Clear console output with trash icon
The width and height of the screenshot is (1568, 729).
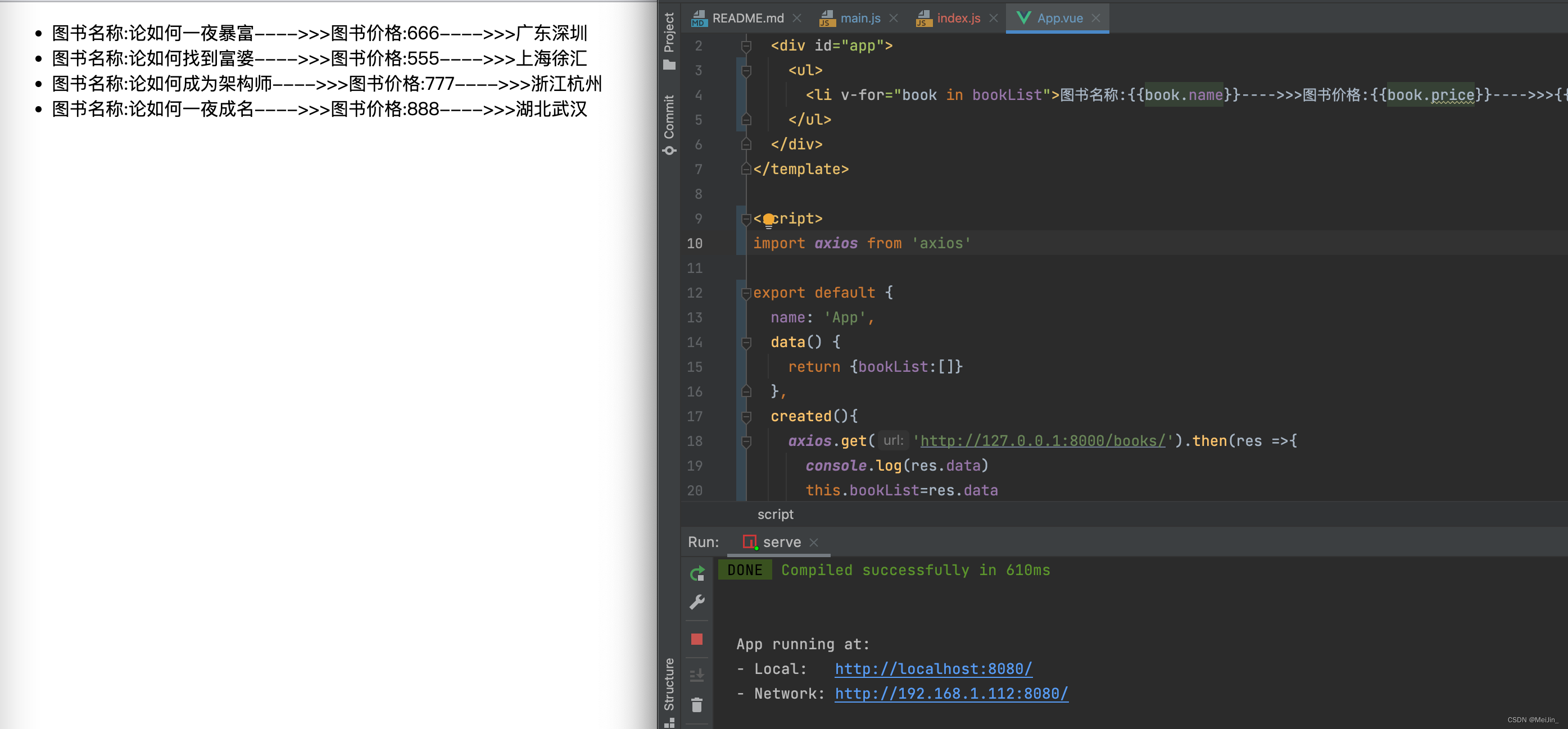[x=697, y=705]
